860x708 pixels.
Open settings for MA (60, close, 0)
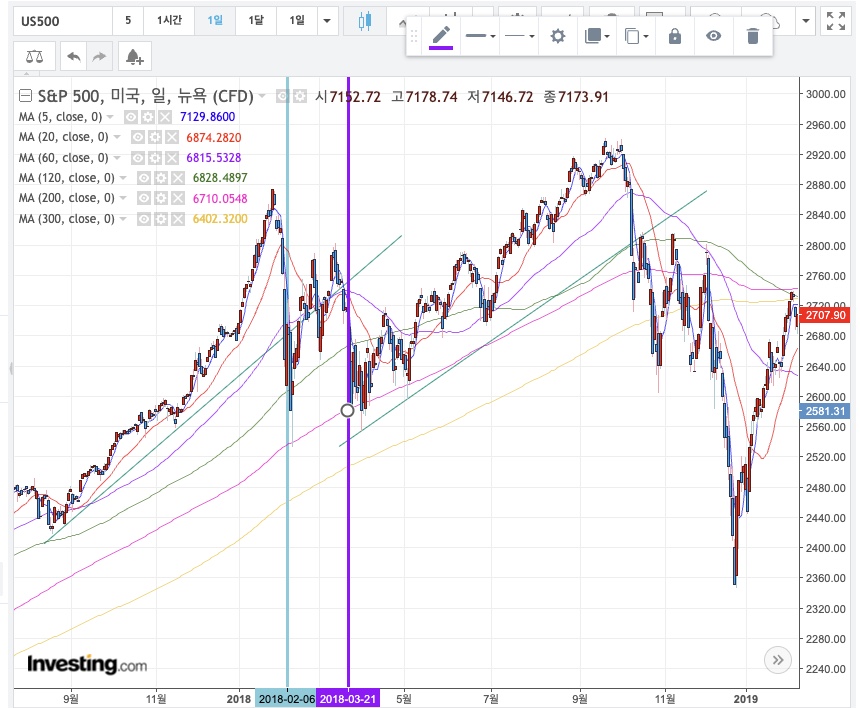[154, 158]
